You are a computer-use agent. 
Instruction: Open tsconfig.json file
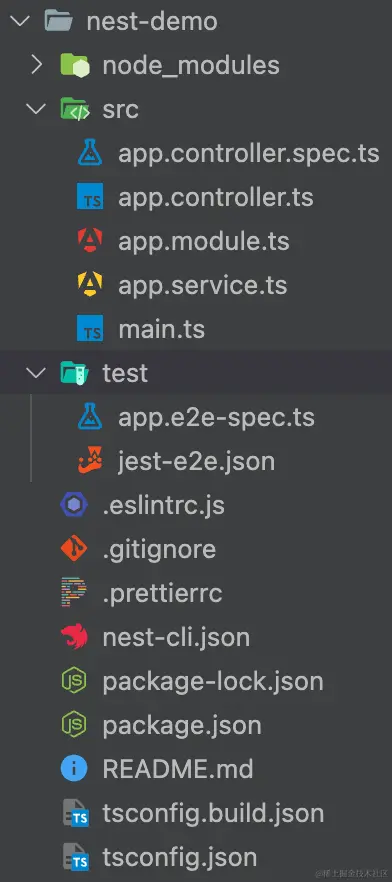pyautogui.click(x=179, y=857)
